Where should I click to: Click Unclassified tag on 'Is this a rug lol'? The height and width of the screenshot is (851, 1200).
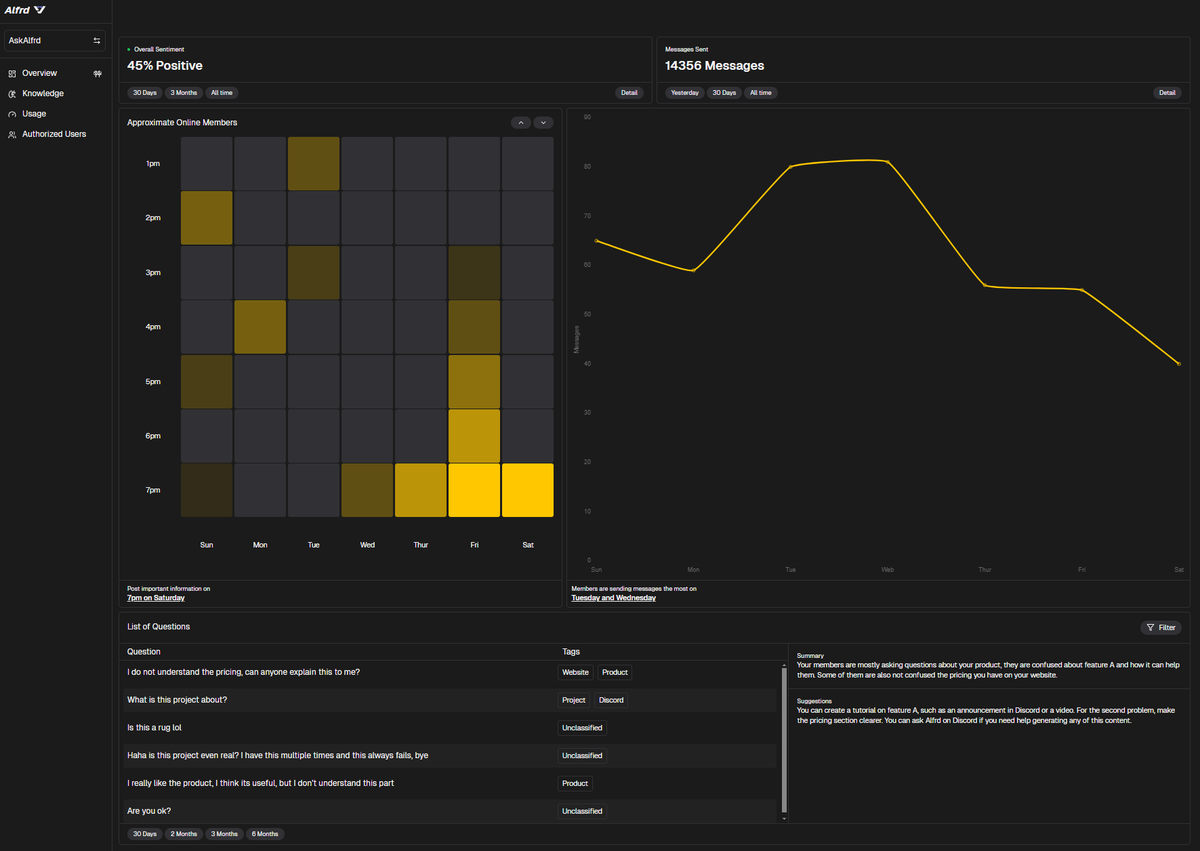(582, 728)
